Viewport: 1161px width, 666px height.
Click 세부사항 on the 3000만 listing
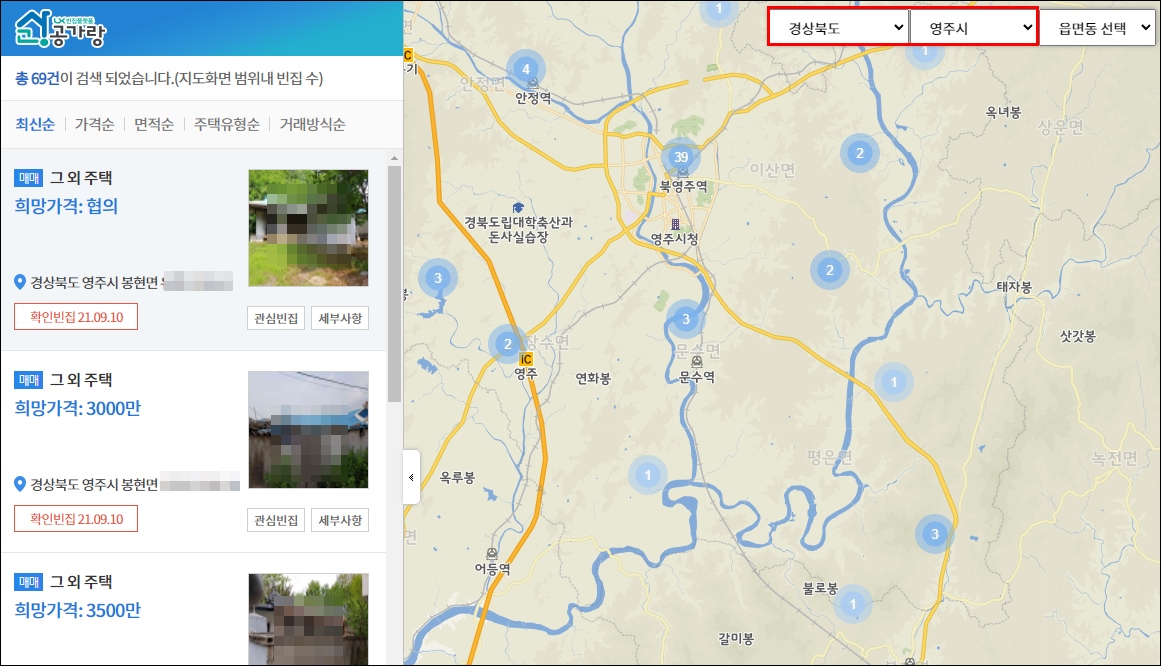click(x=340, y=520)
